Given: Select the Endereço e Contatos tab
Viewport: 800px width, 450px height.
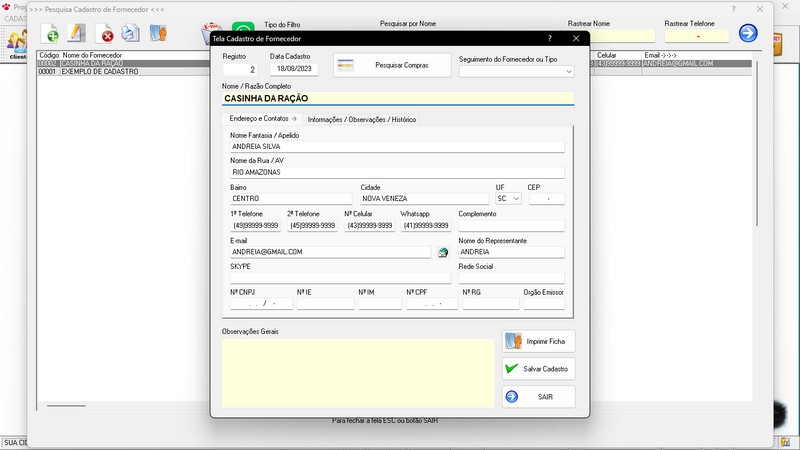Looking at the screenshot, I should (x=263, y=119).
